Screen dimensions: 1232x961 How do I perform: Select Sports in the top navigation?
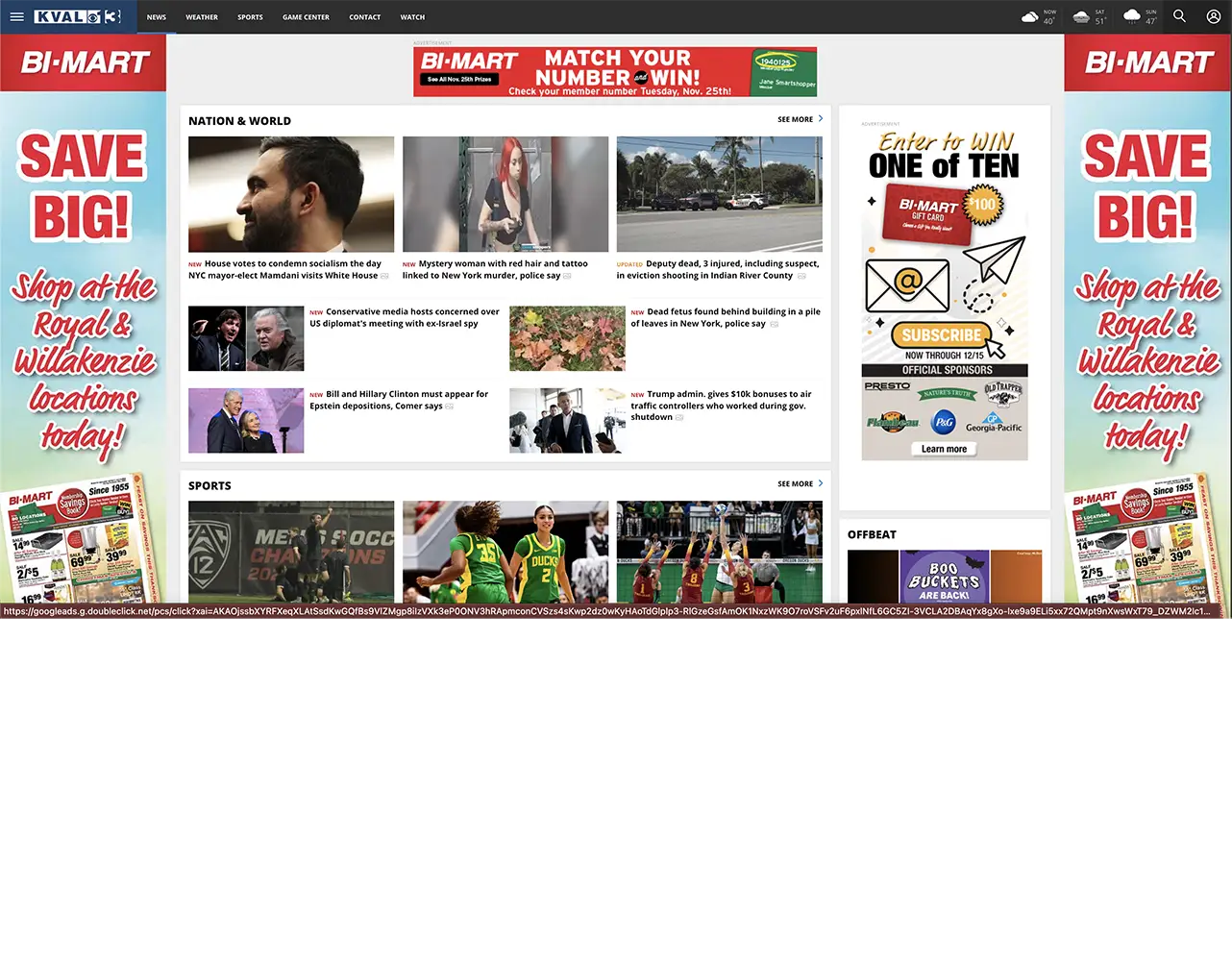(x=250, y=17)
